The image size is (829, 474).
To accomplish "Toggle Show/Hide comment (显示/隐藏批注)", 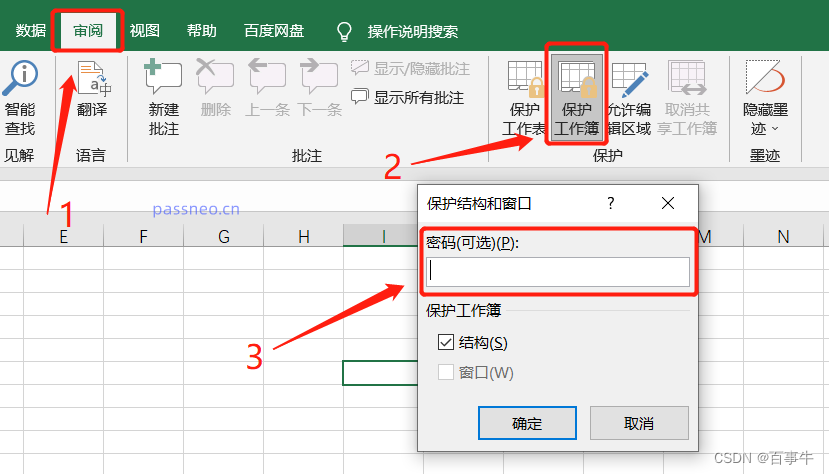I will 410,69.
